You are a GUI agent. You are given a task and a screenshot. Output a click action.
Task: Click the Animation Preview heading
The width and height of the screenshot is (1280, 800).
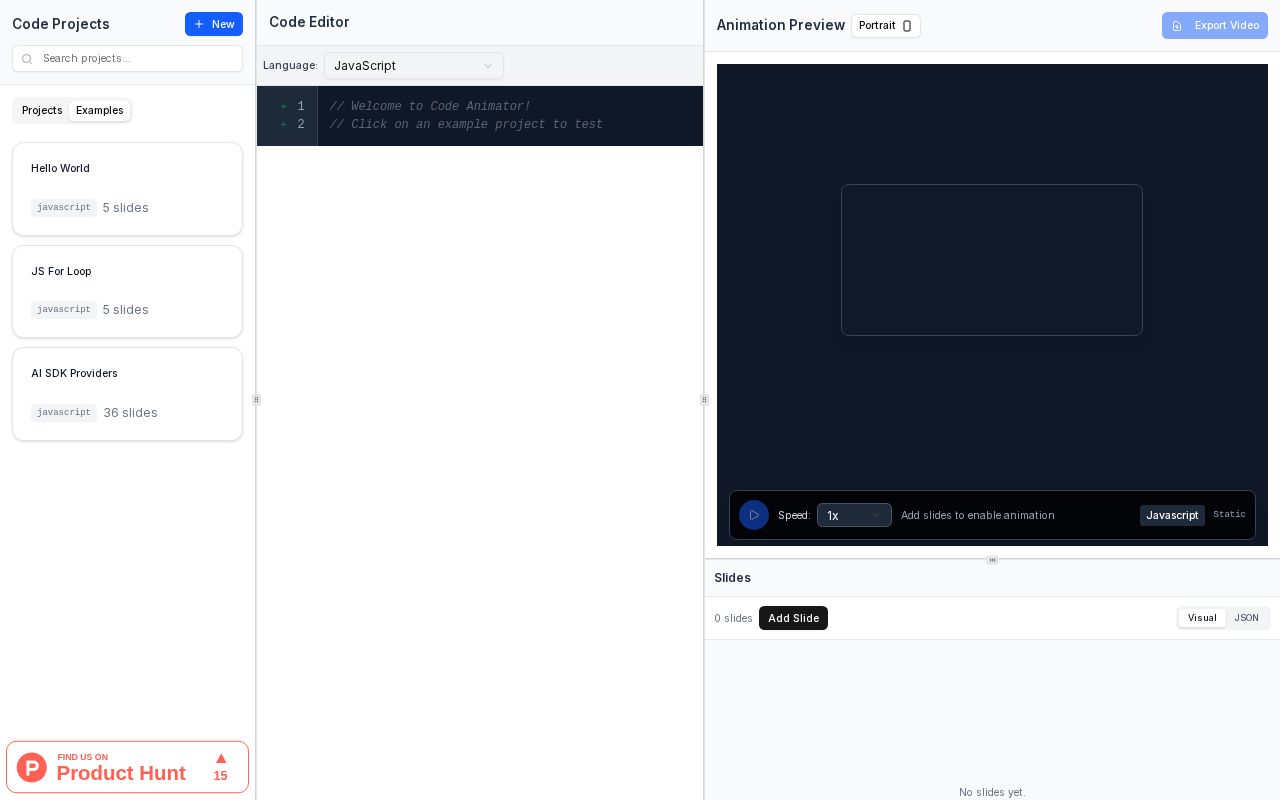tap(781, 25)
